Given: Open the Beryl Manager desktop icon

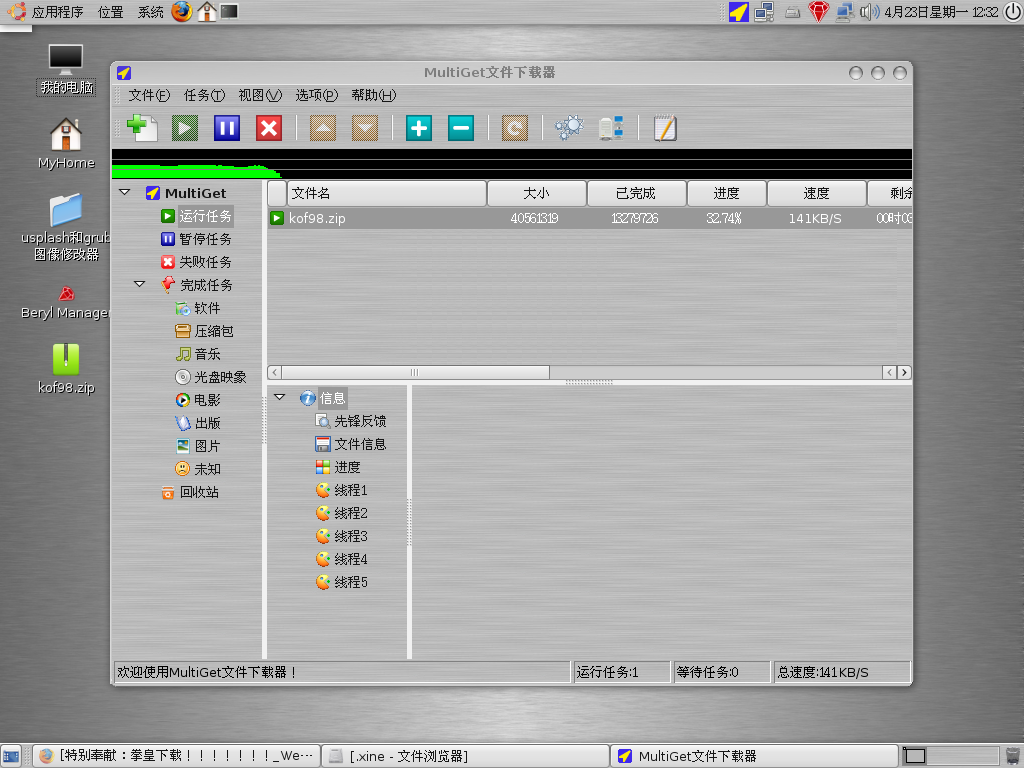Looking at the screenshot, I should [65, 304].
